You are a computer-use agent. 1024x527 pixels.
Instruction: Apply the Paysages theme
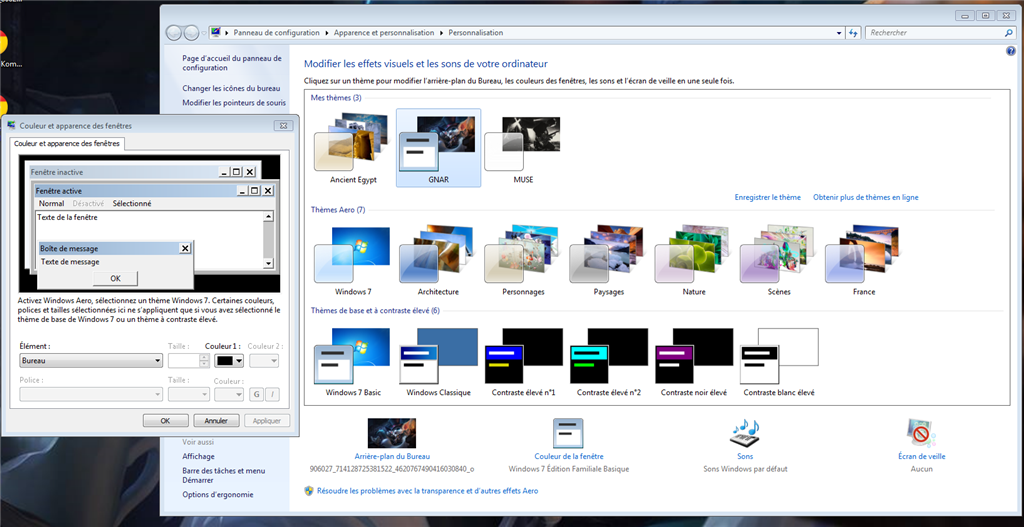[609, 261]
